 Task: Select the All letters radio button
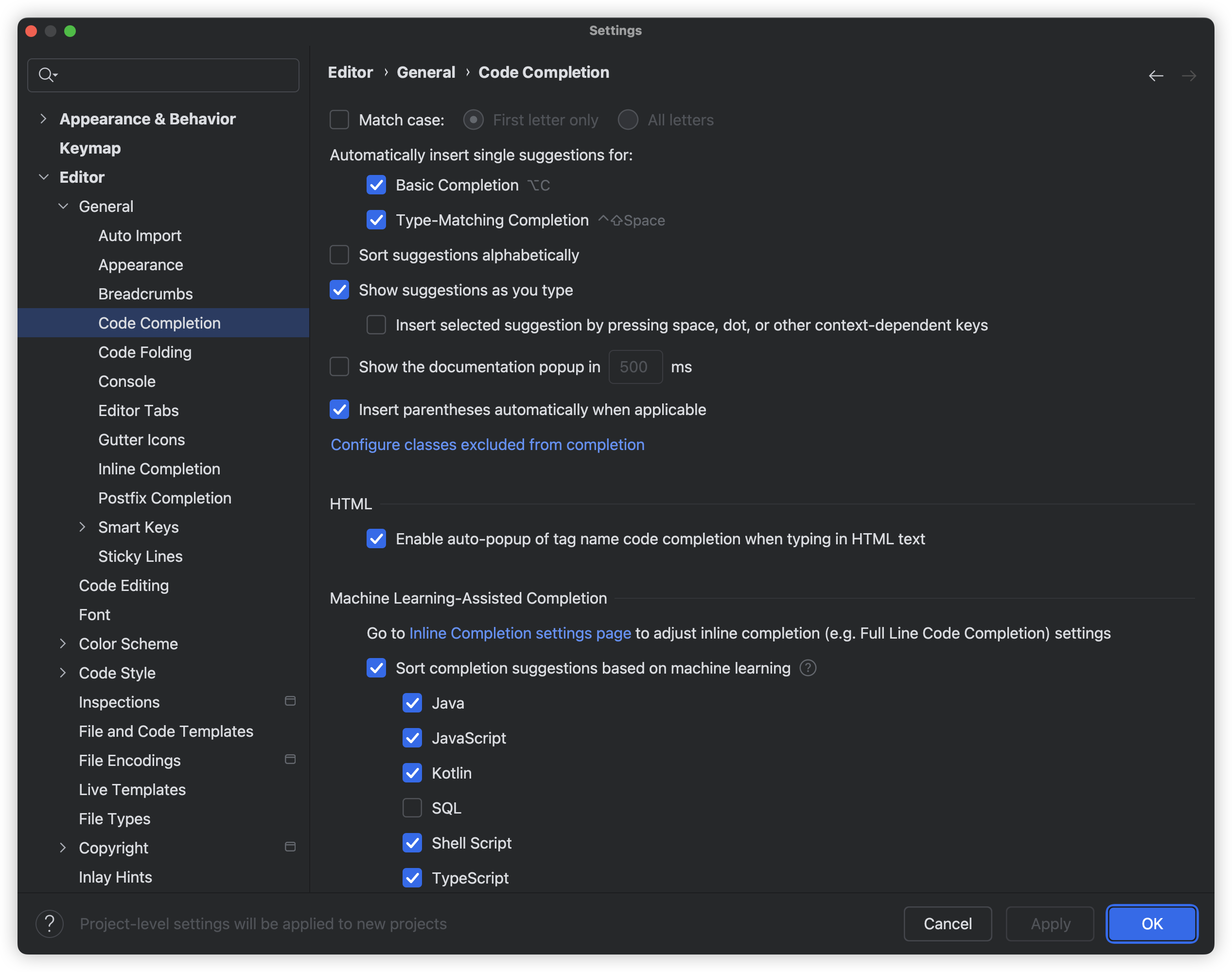pos(628,120)
